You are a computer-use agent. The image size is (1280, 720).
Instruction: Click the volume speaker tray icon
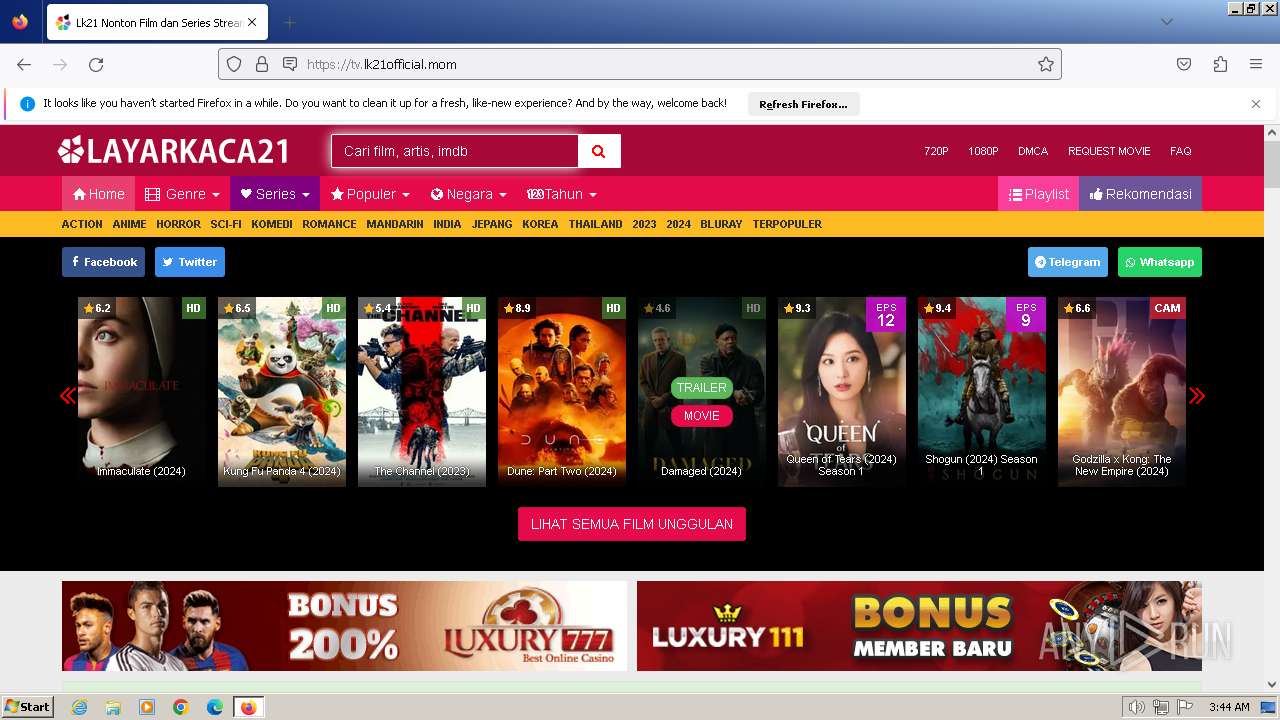(1137, 707)
